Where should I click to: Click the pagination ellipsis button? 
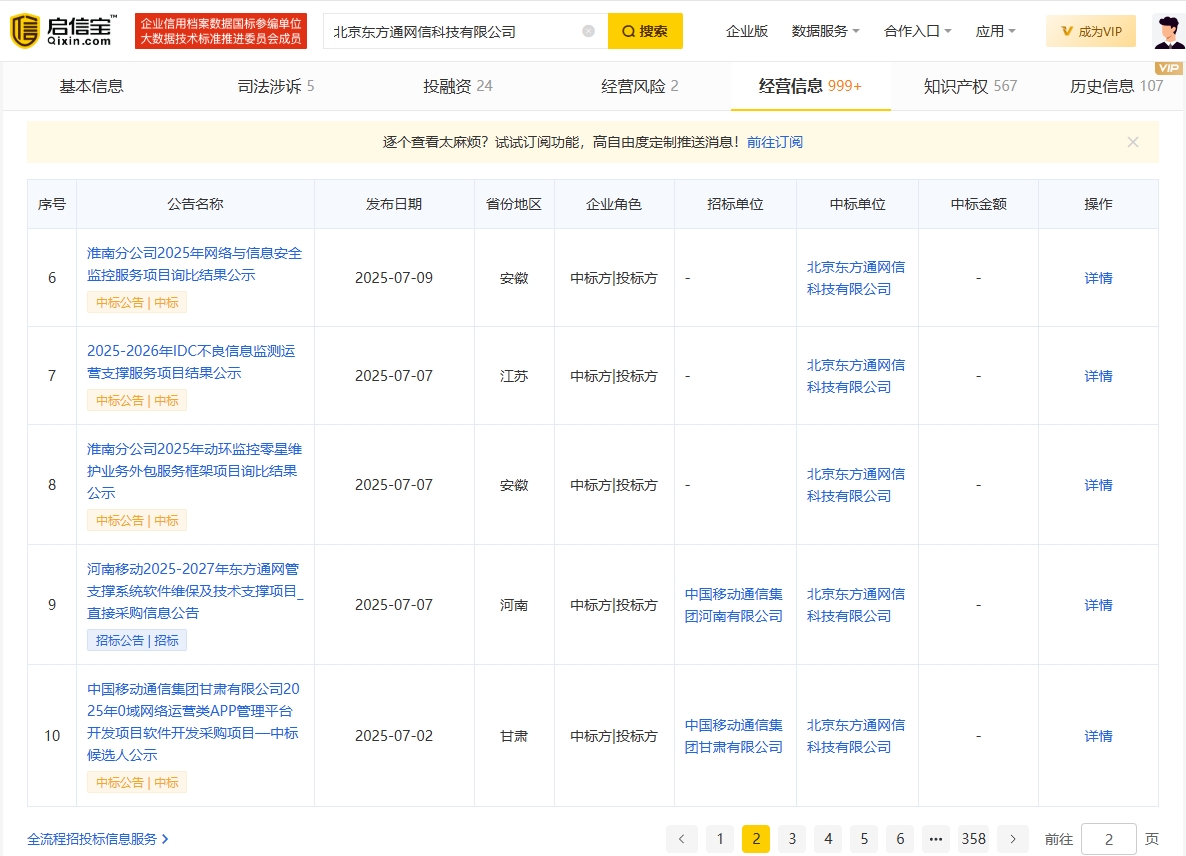[x=936, y=839]
